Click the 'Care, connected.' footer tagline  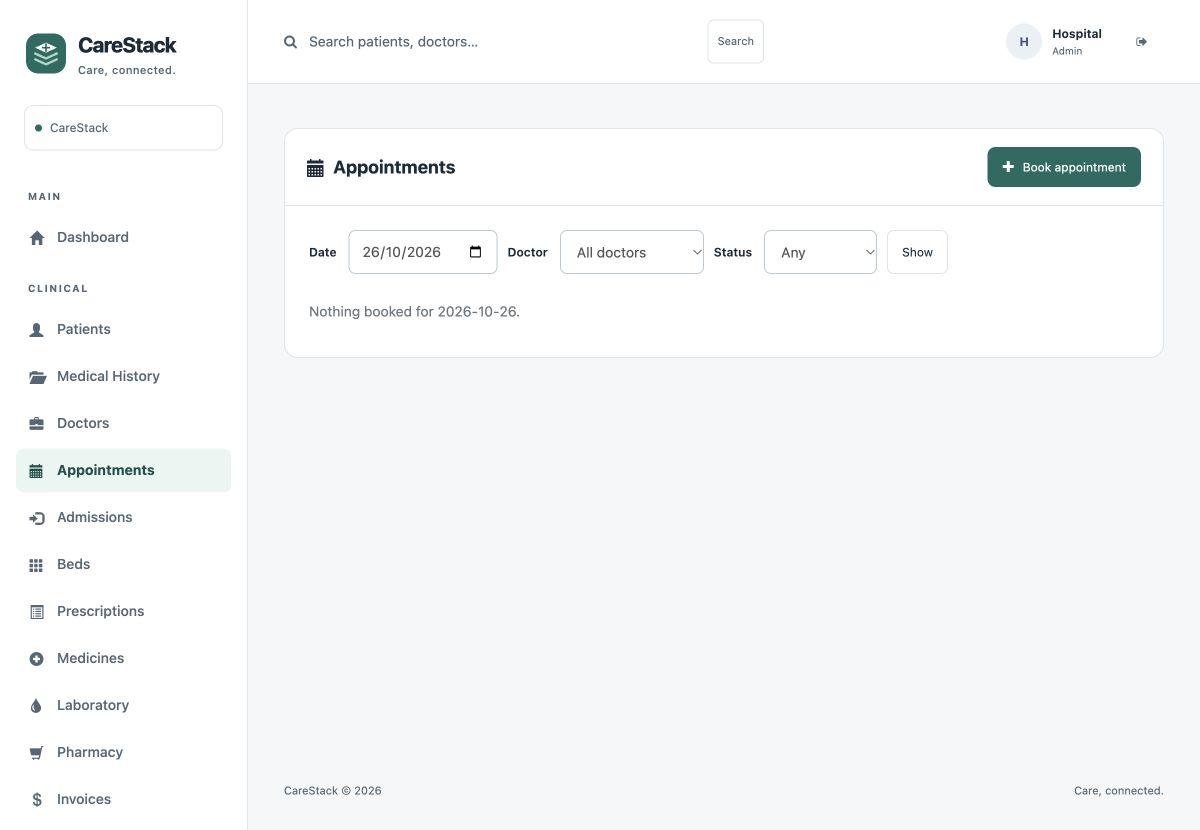point(1119,791)
